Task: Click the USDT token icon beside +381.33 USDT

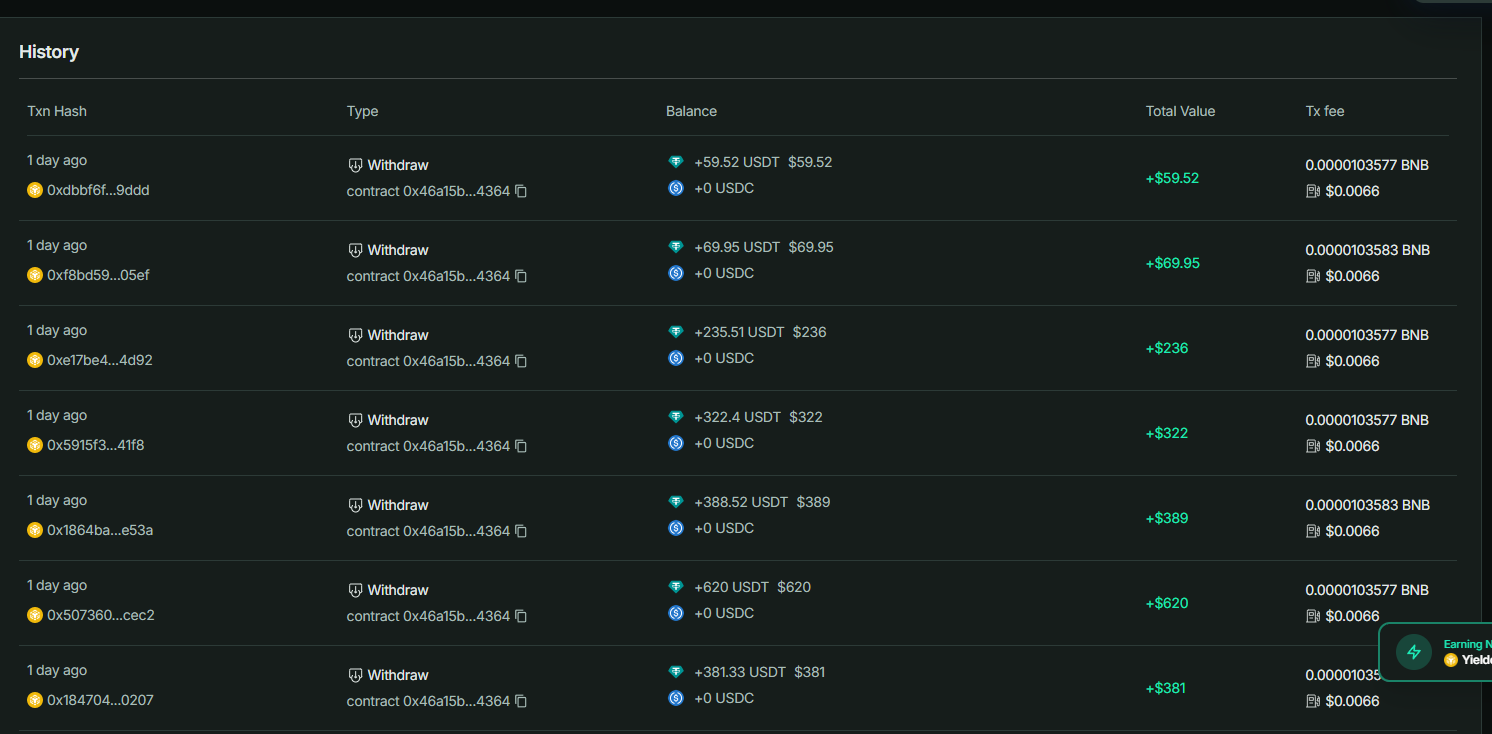Action: pos(676,672)
